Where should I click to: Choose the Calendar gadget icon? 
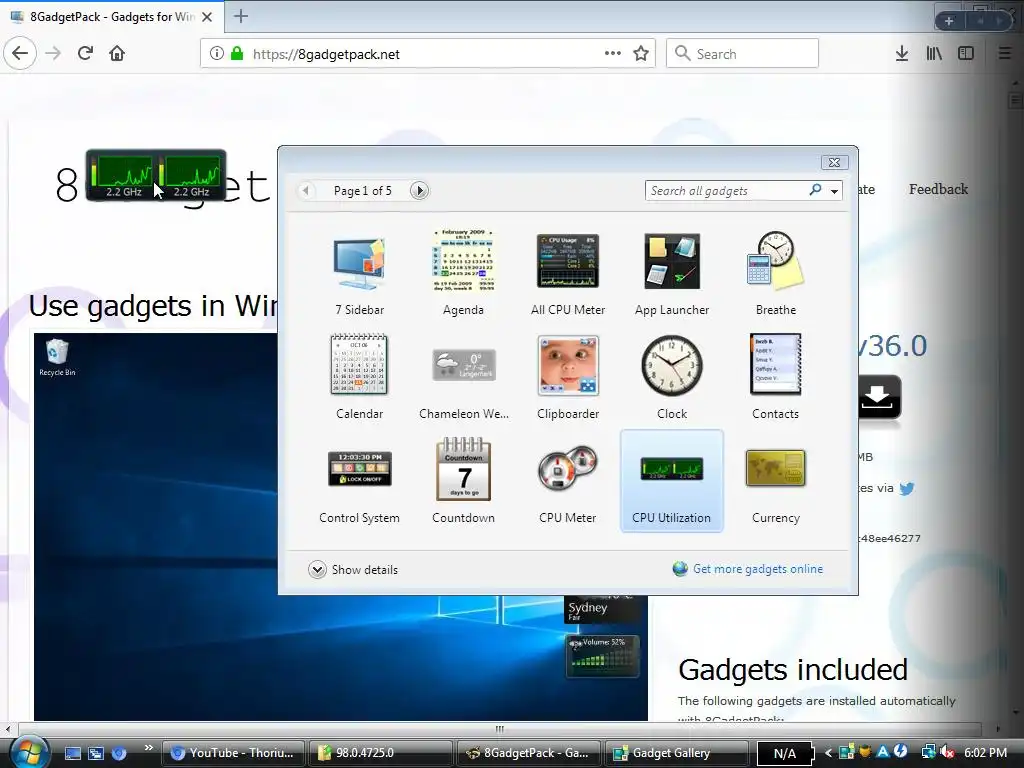(359, 364)
